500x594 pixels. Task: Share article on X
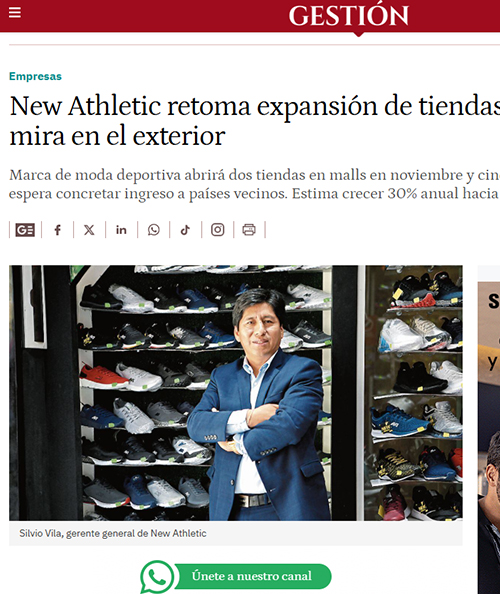pos(89,230)
